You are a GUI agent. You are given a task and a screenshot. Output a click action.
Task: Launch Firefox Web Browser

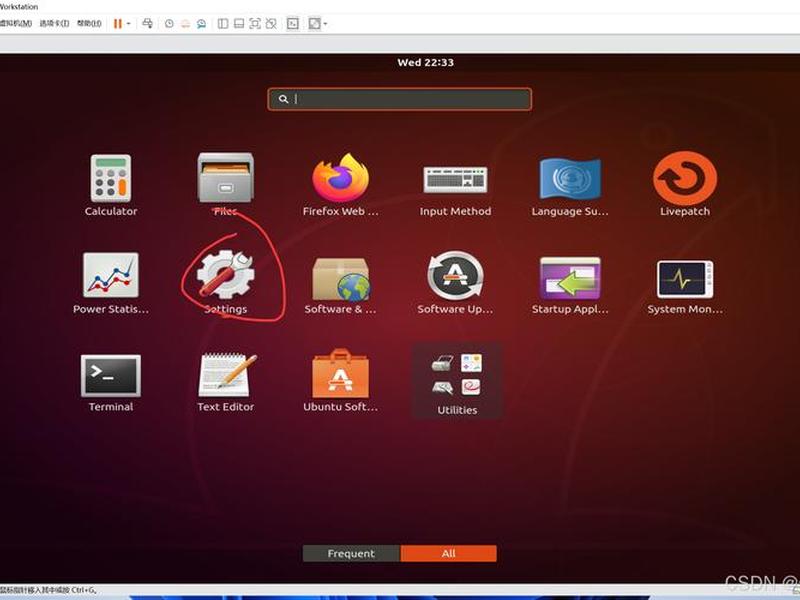[x=340, y=185]
